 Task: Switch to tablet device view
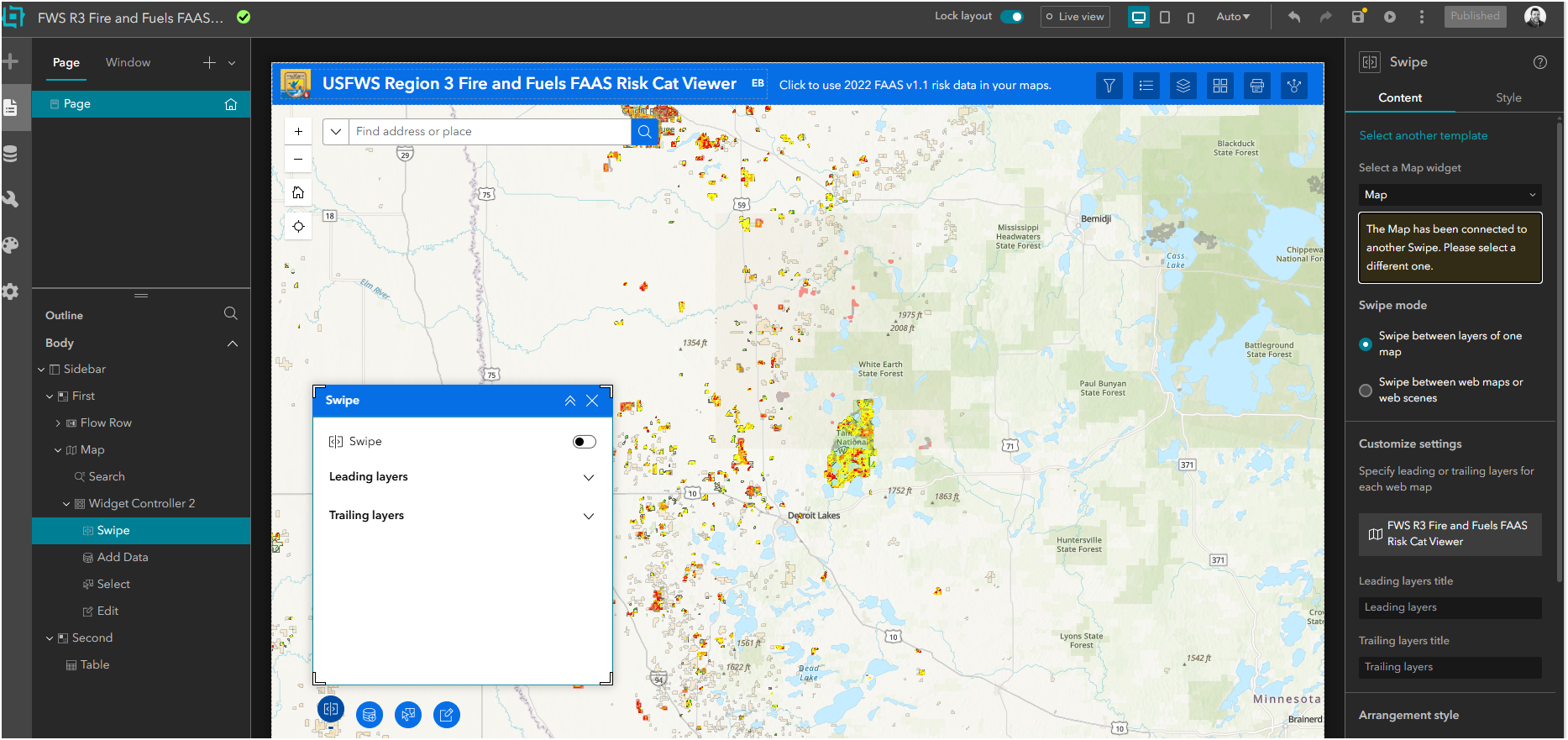coord(1165,17)
